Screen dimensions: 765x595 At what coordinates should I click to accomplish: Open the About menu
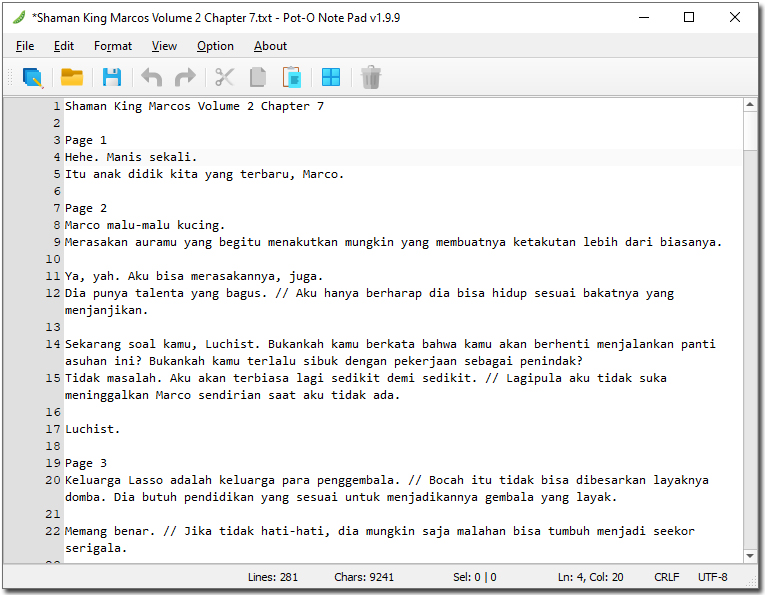[270, 46]
